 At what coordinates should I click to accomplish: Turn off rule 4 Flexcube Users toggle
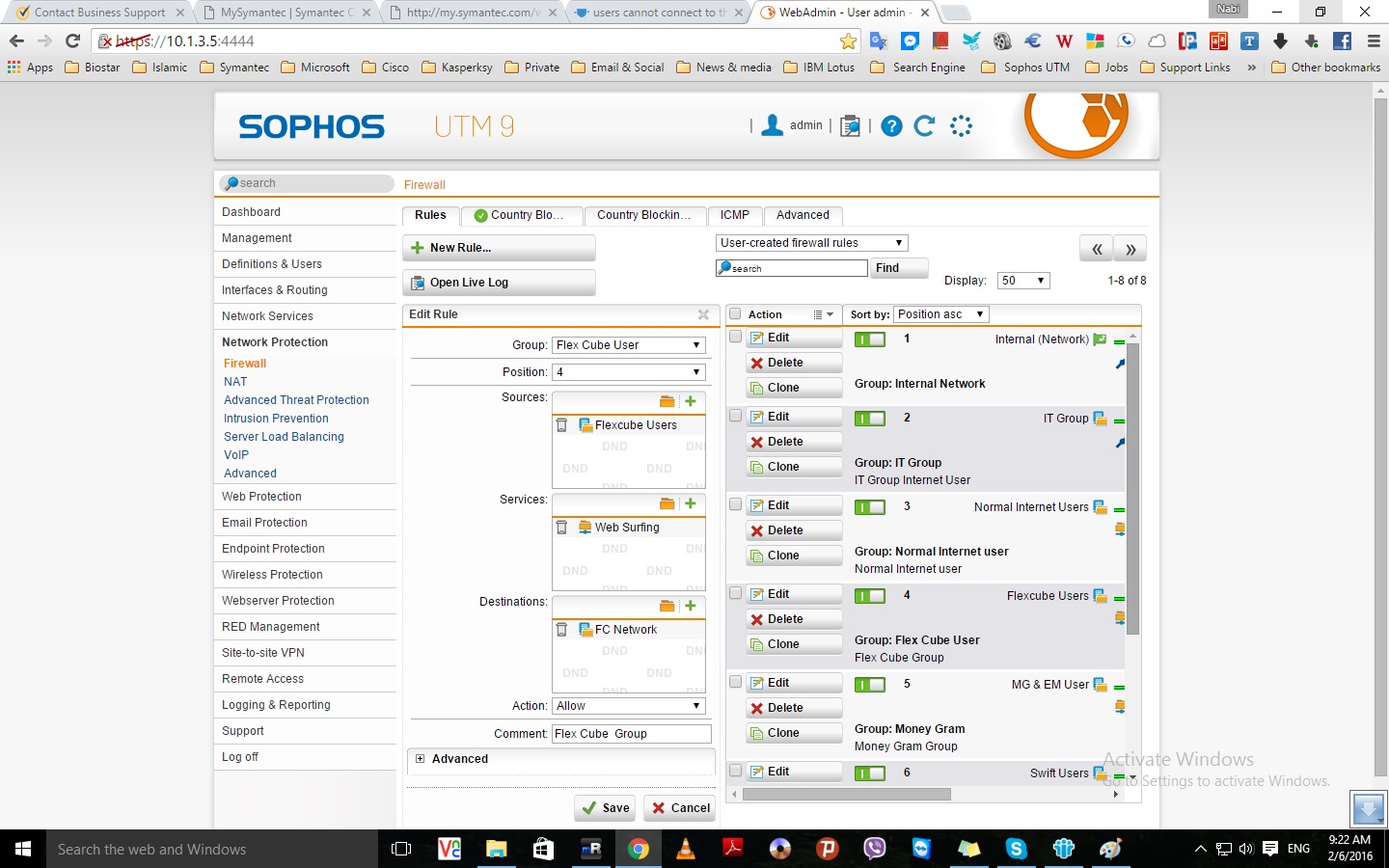tap(870, 596)
